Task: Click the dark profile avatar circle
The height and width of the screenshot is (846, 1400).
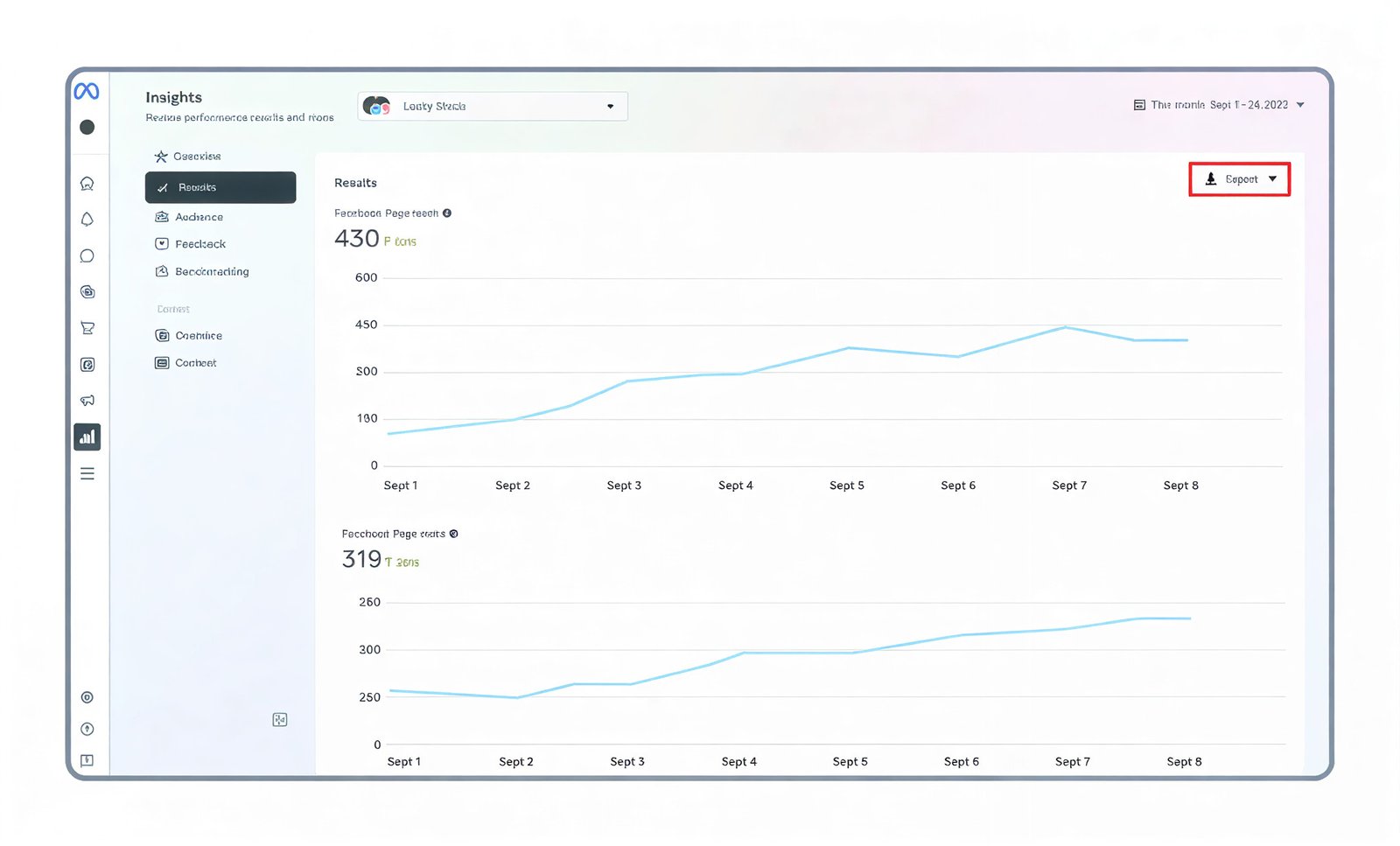Action: pos(87,128)
